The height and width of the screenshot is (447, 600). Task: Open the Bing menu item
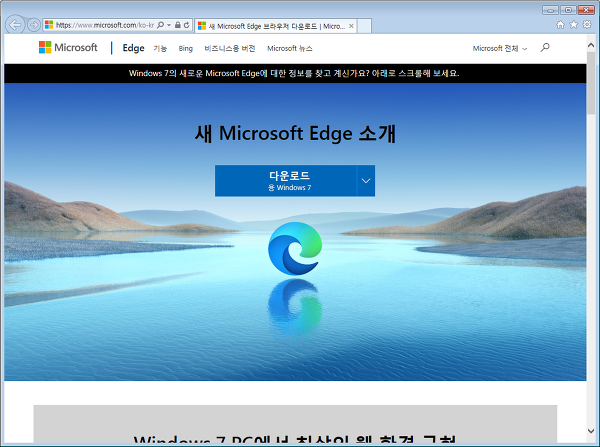(x=186, y=48)
